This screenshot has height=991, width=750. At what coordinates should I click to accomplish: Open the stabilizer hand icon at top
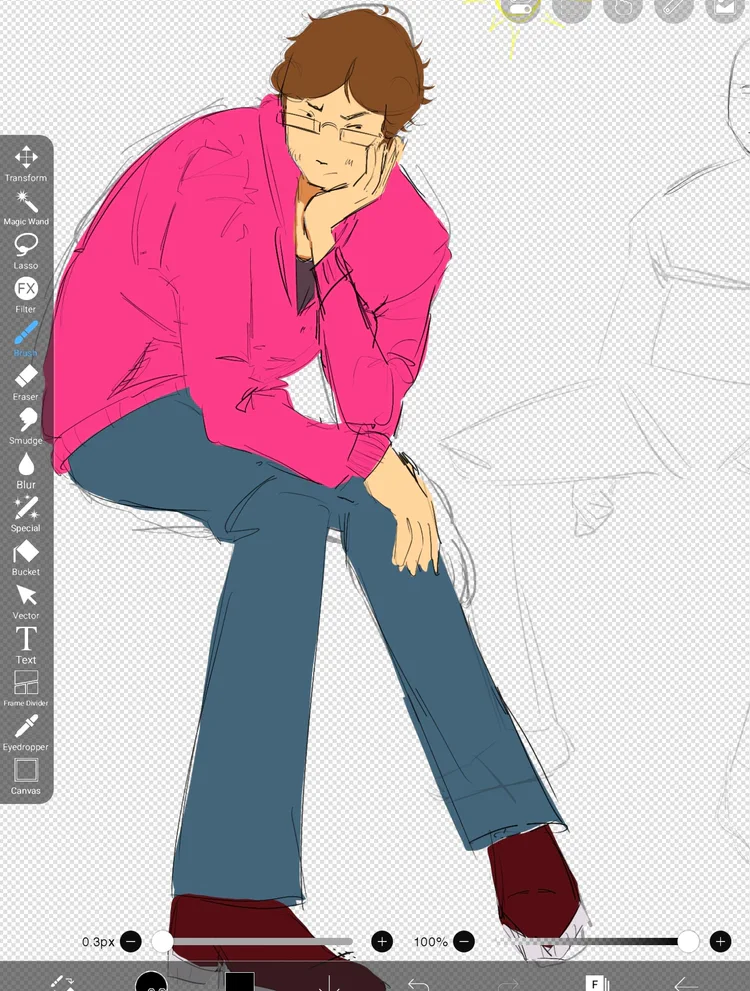point(622,9)
